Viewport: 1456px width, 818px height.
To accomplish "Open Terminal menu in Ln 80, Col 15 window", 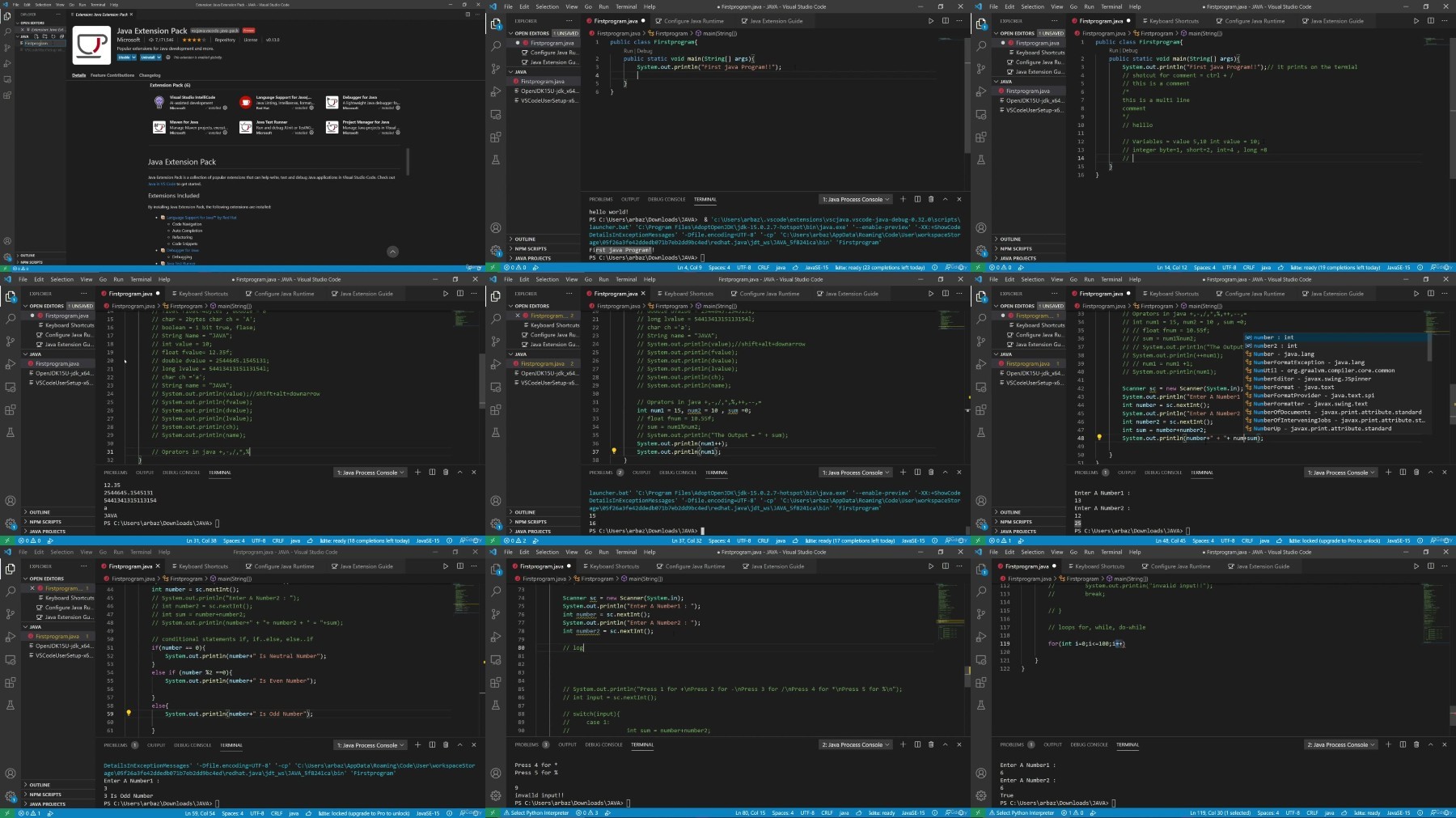I will 626,552.
